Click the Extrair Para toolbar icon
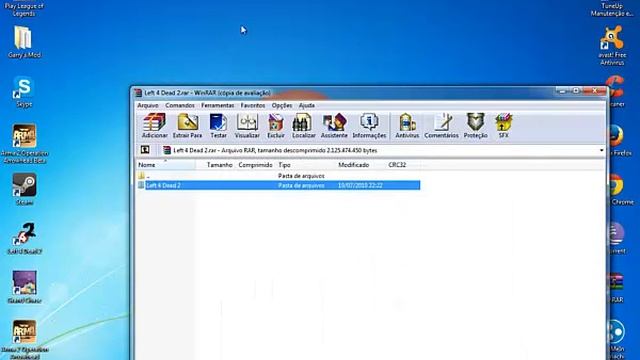 click(x=187, y=126)
